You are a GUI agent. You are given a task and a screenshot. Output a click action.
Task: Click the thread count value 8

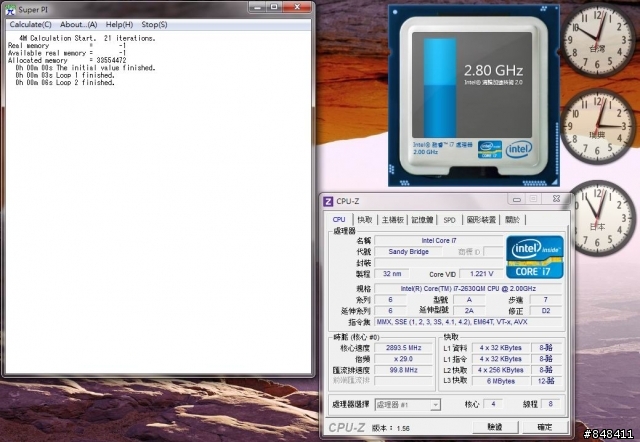(x=551, y=404)
